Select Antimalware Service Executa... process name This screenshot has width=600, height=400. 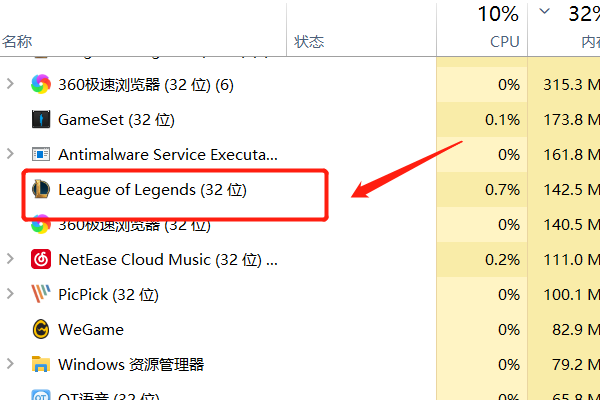click(x=168, y=155)
